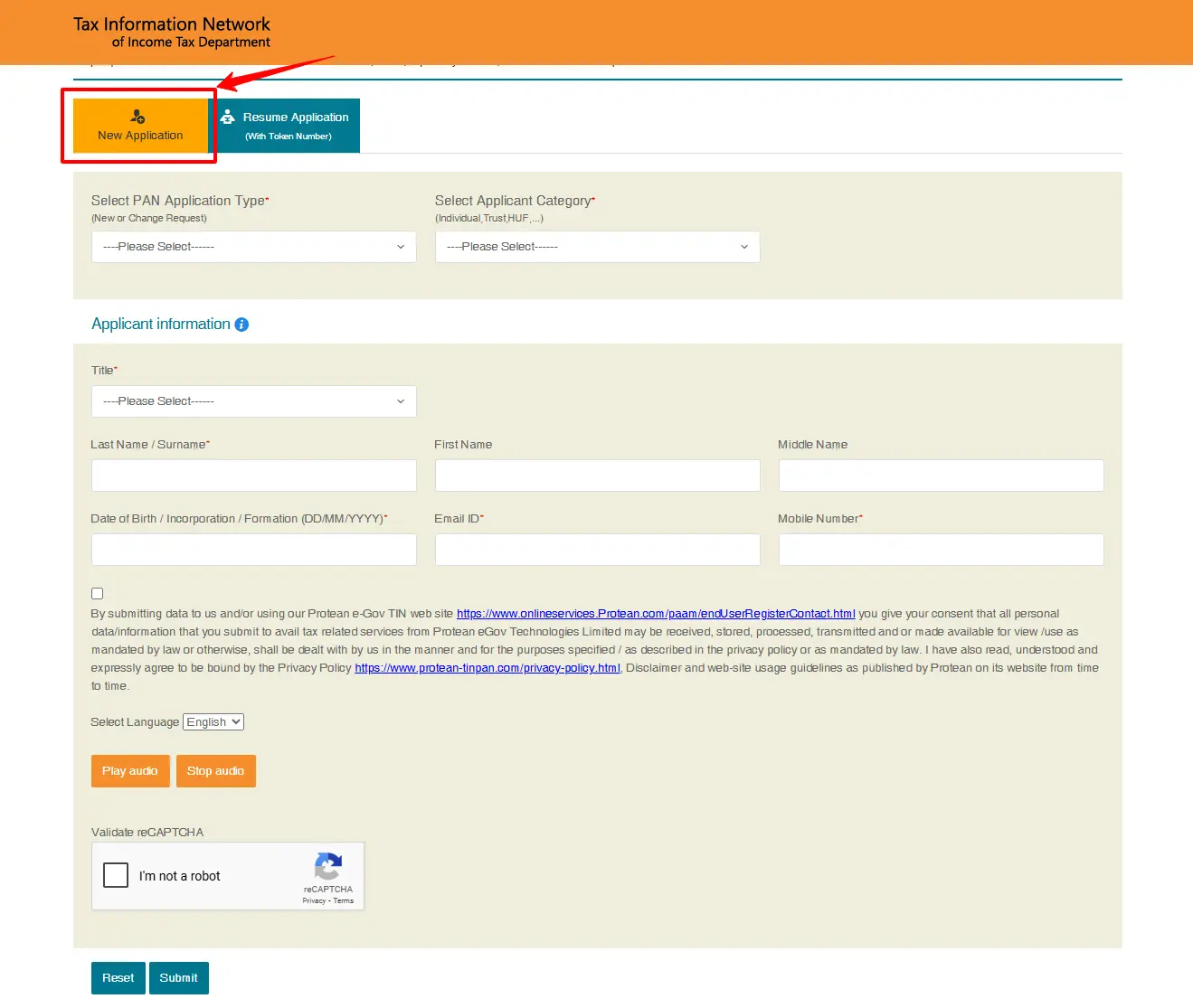
Task: Open the Title dropdown
Action: click(x=253, y=401)
